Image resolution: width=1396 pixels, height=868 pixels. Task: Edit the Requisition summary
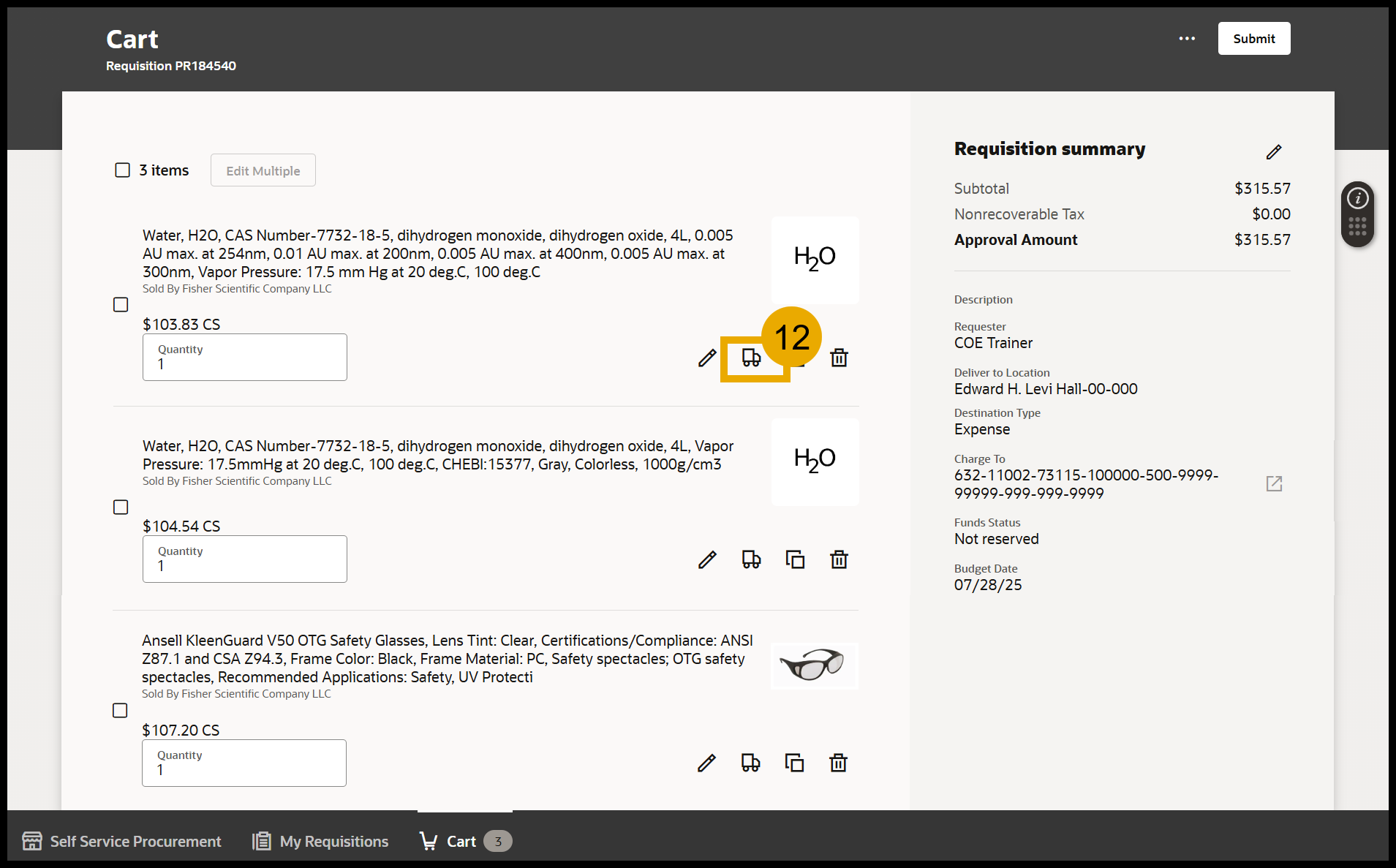pyautogui.click(x=1274, y=151)
